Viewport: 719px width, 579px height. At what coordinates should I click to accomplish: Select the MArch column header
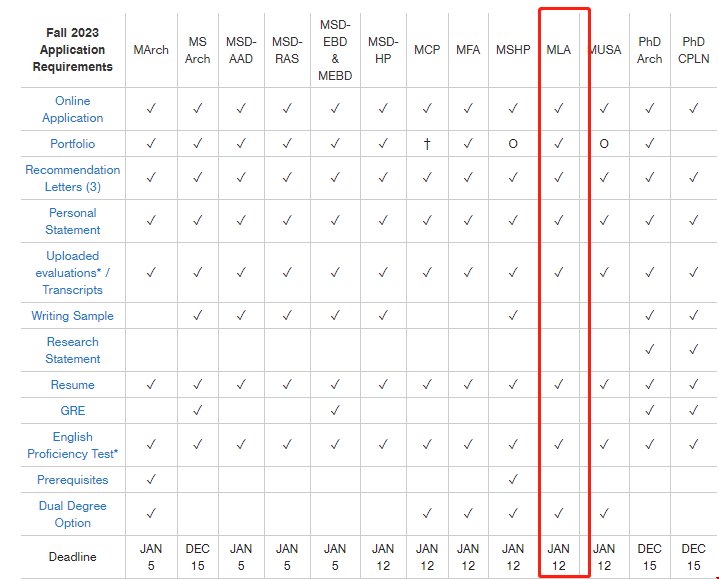pos(151,50)
